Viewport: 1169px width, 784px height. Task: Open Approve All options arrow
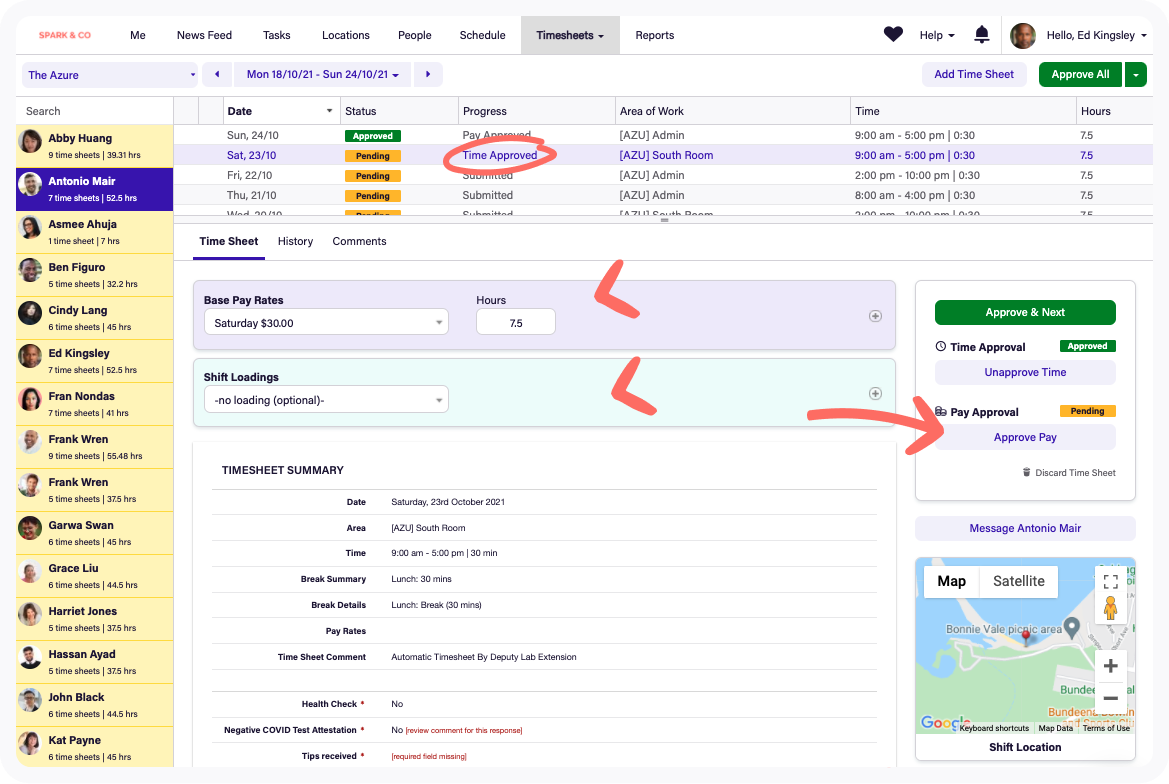click(1135, 75)
